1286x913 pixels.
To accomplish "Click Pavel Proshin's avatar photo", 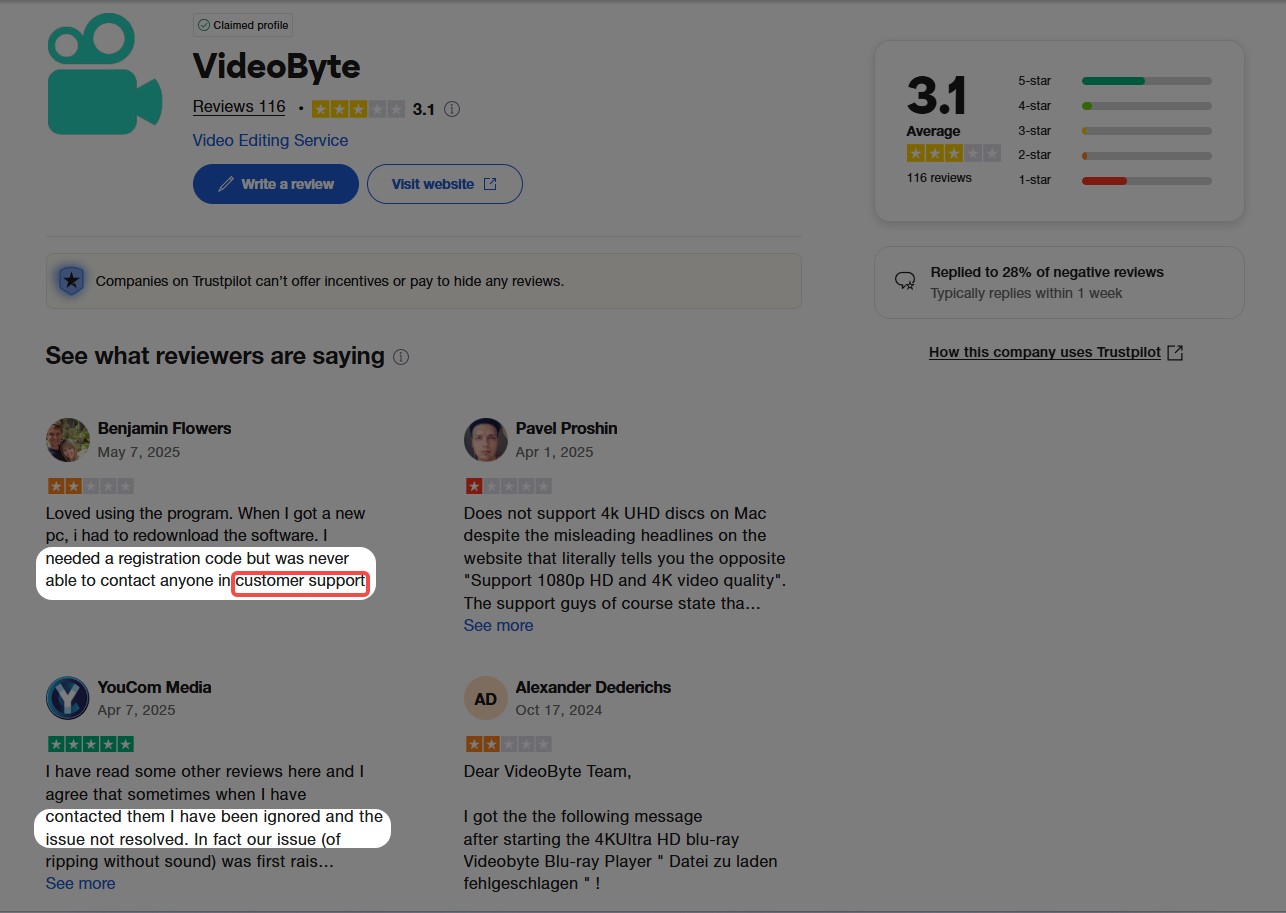I will coord(486,440).
